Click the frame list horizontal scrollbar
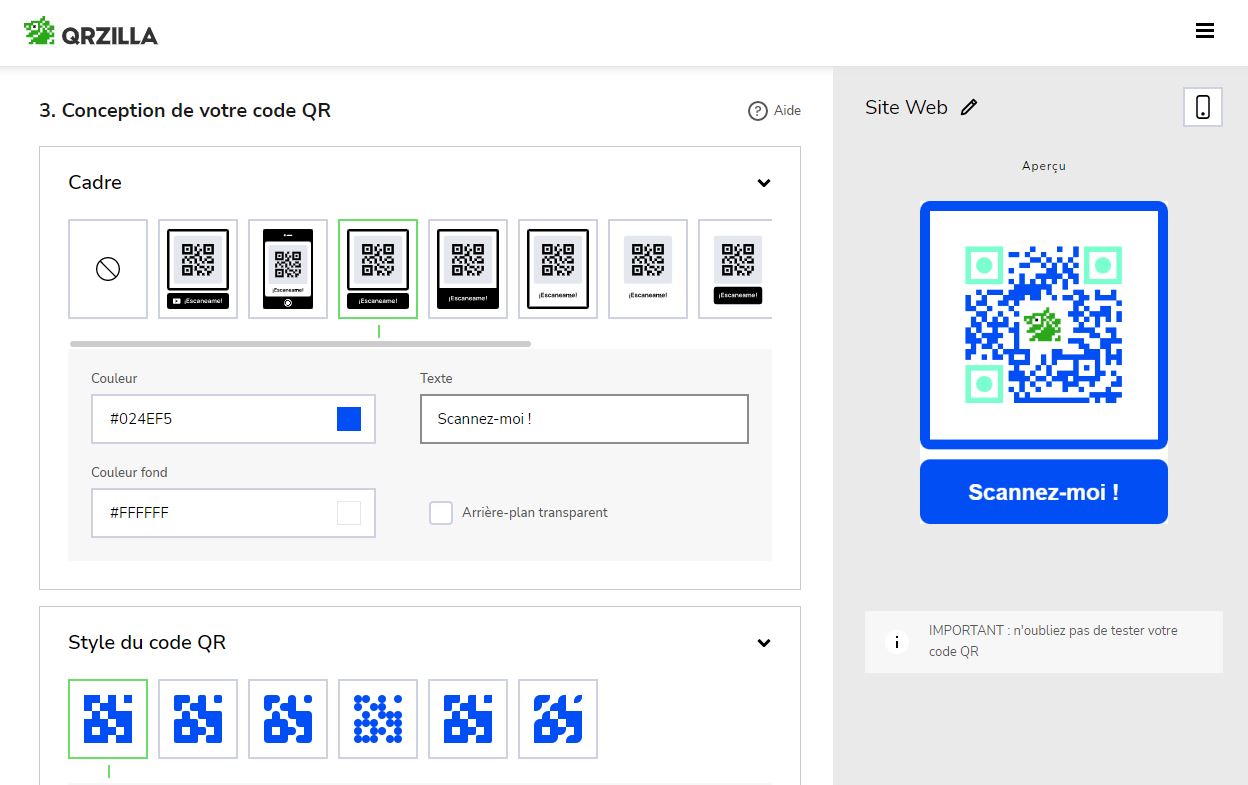This screenshot has width=1248, height=785. [x=300, y=344]
